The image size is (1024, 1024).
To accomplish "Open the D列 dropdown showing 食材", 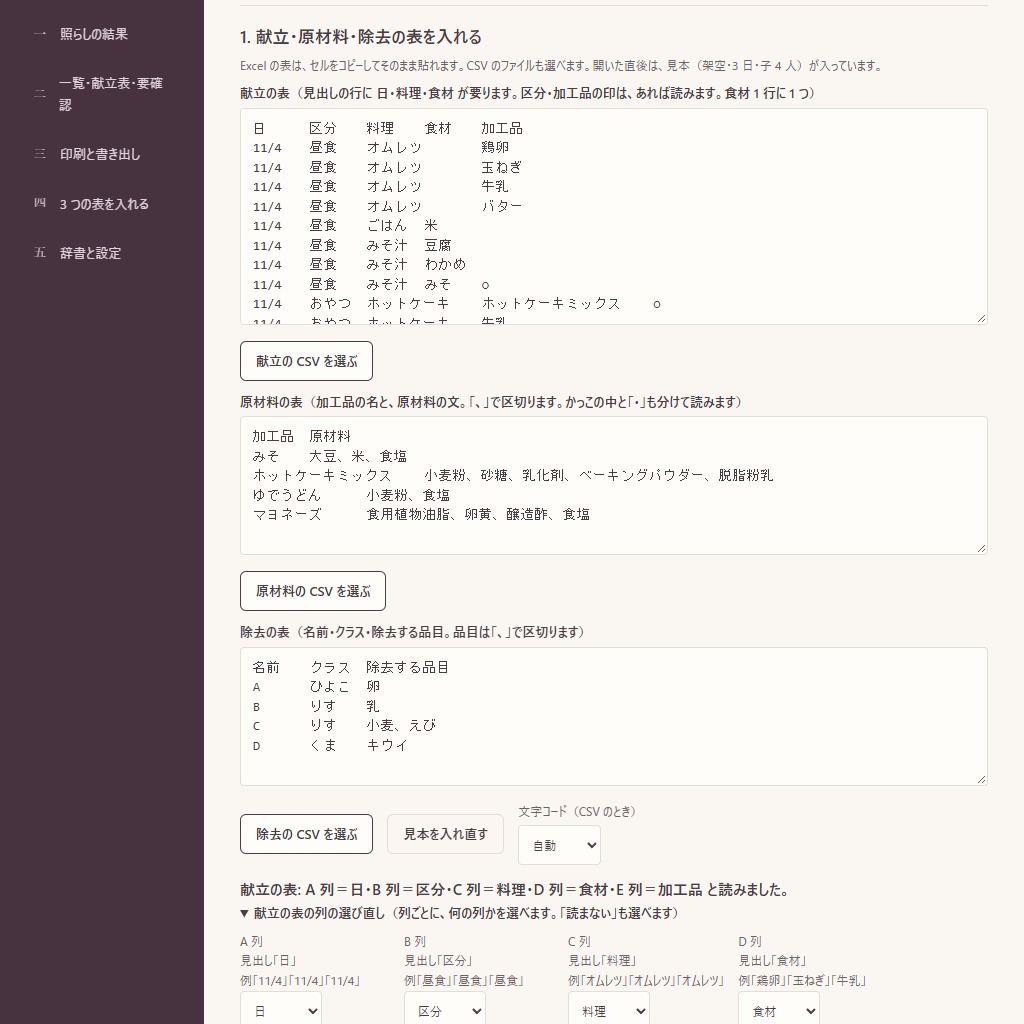I will click(x=778, y=1010).
